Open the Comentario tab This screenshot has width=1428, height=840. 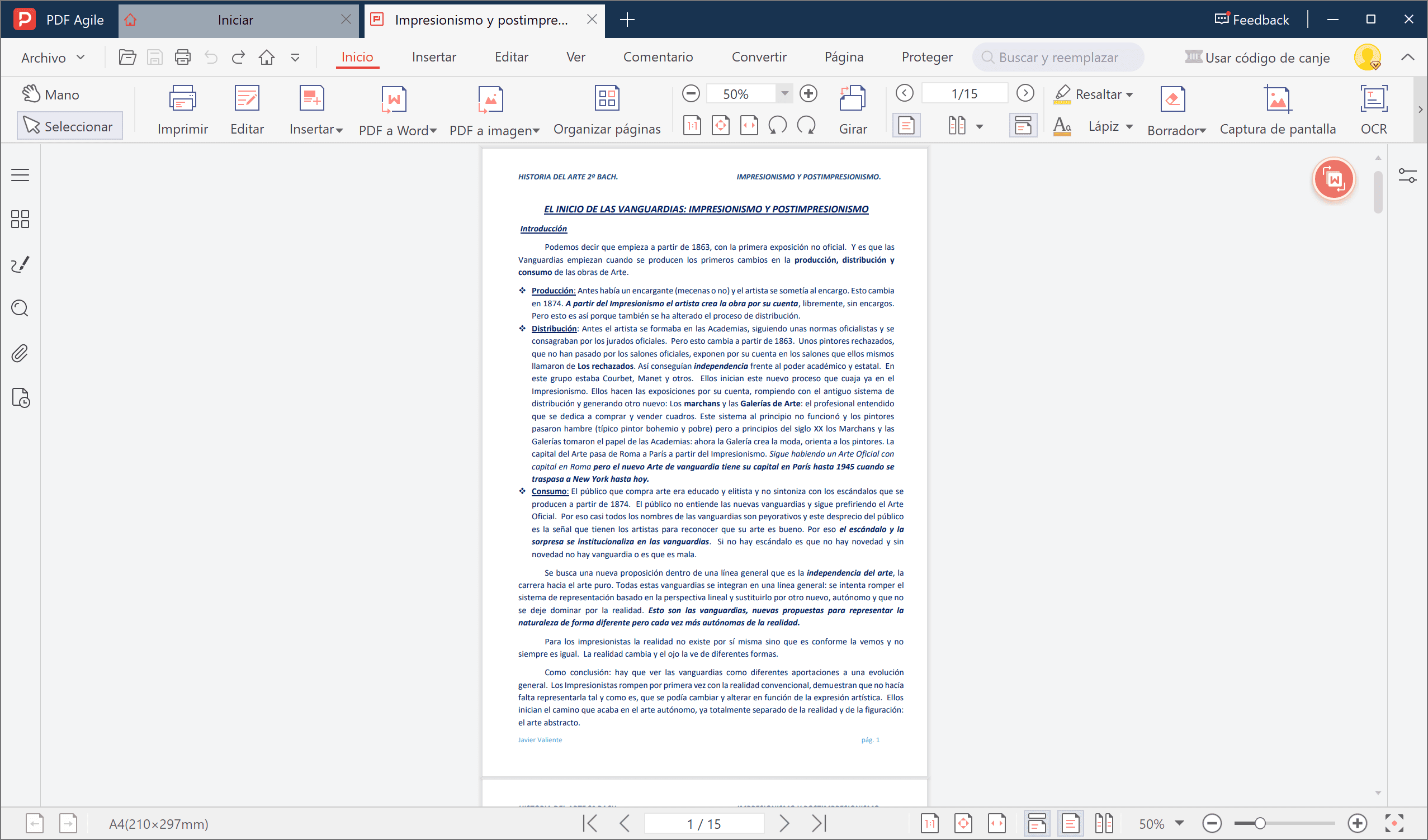[658, 56]
